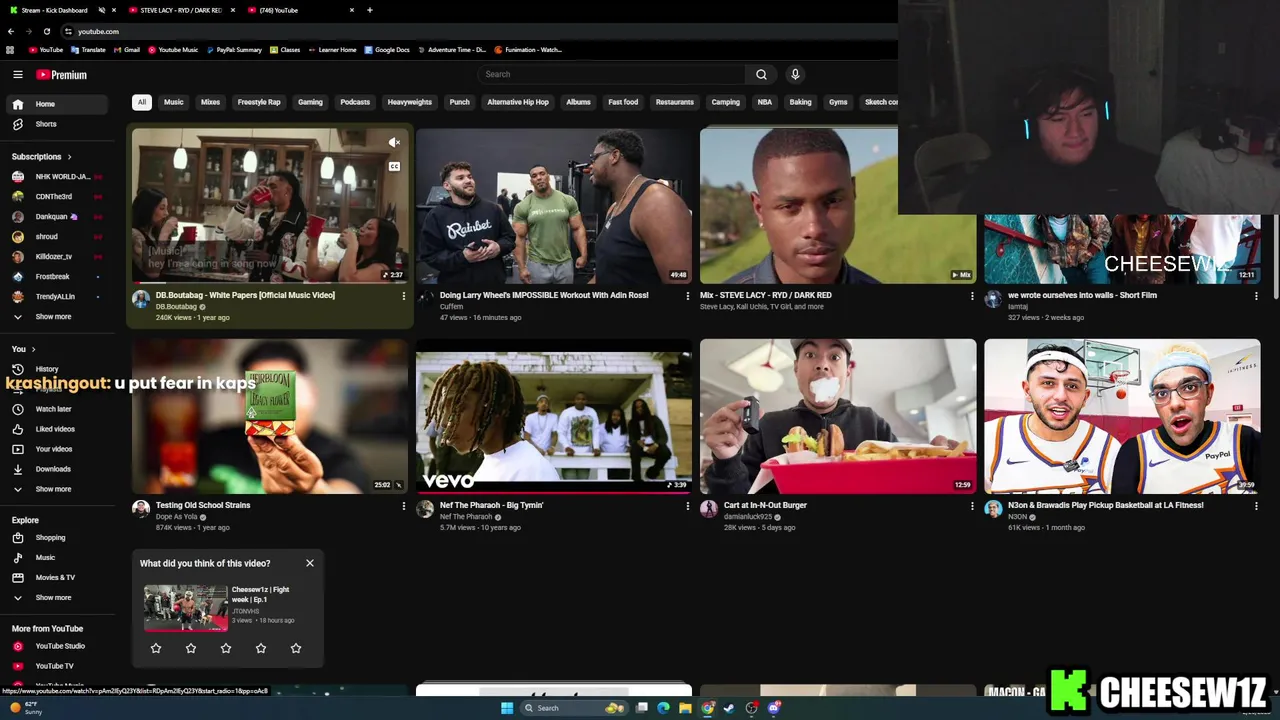
Task: Open Music under Explore
Action: click(56, 557)
